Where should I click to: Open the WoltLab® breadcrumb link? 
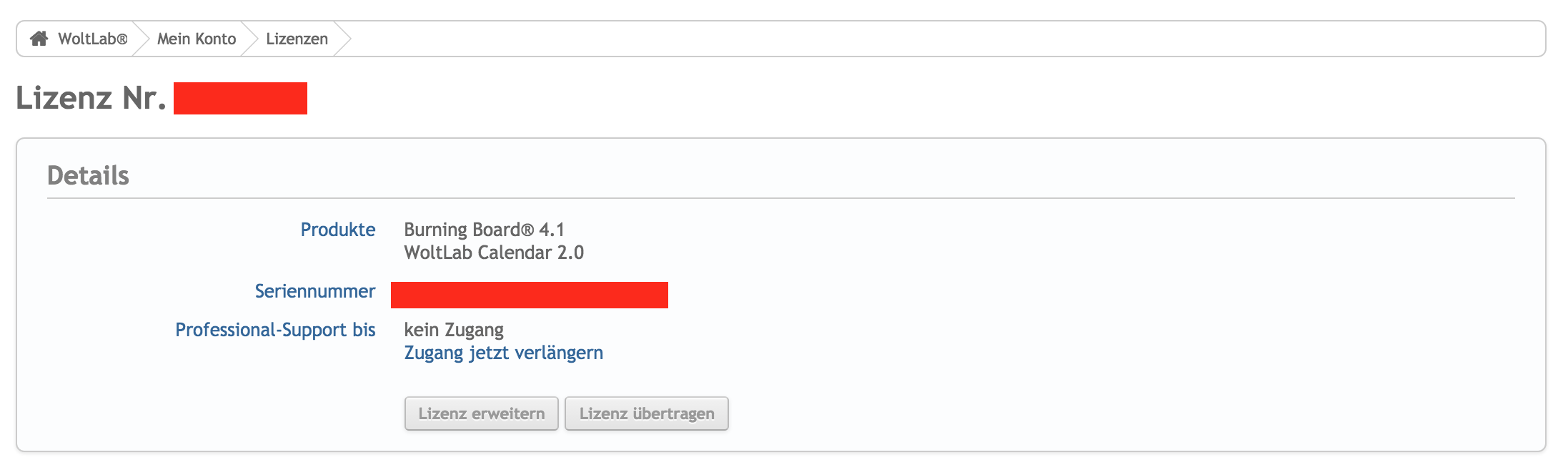(x=93, y=39)
